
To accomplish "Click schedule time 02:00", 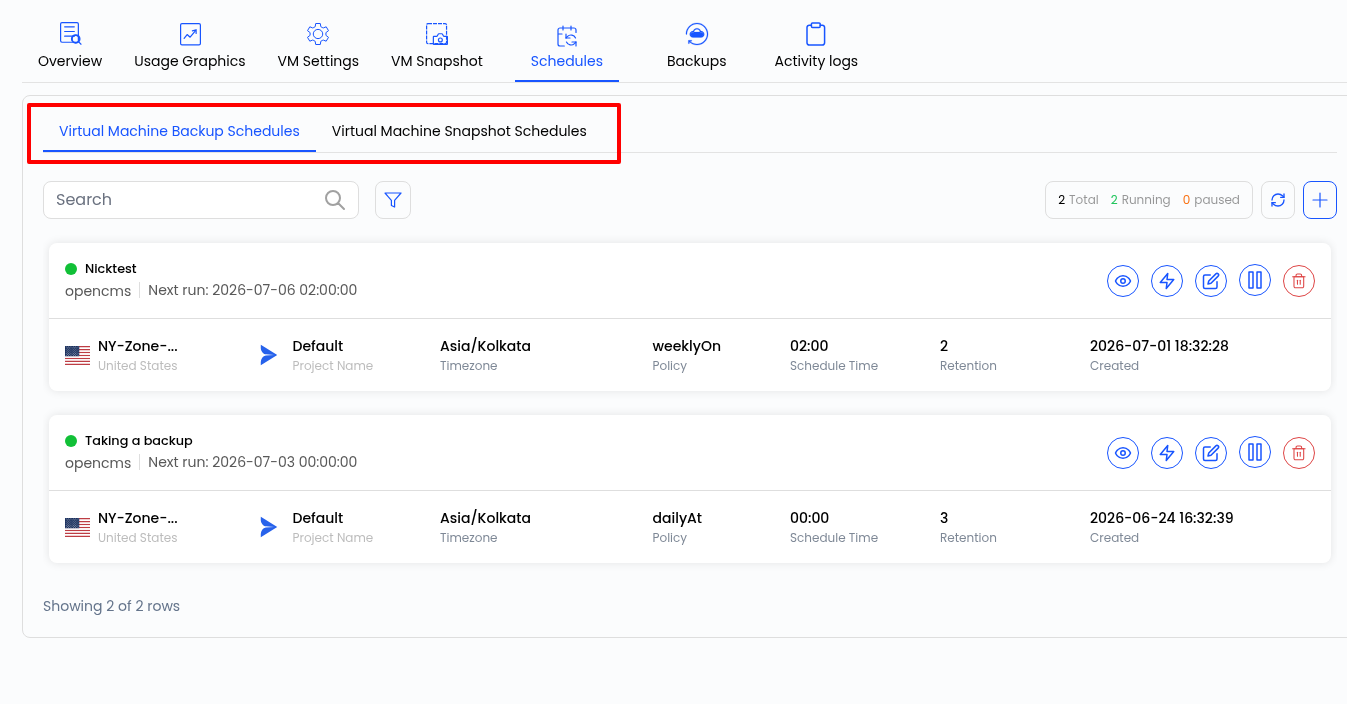I will 809,346.
